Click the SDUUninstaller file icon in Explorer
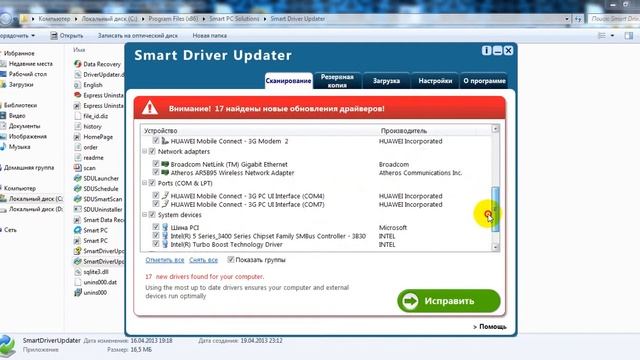The width and height of the screenshot is (640, 360). click(78, 209)
